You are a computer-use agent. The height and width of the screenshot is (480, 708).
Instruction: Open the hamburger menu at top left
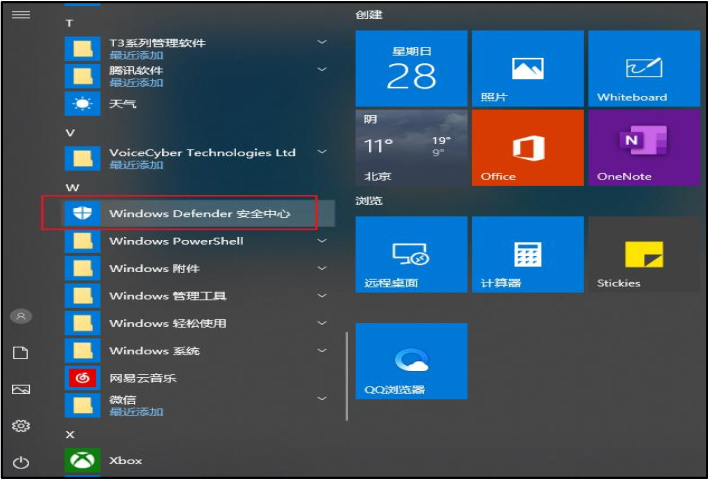pyautogui.click(x=21, y=15)
